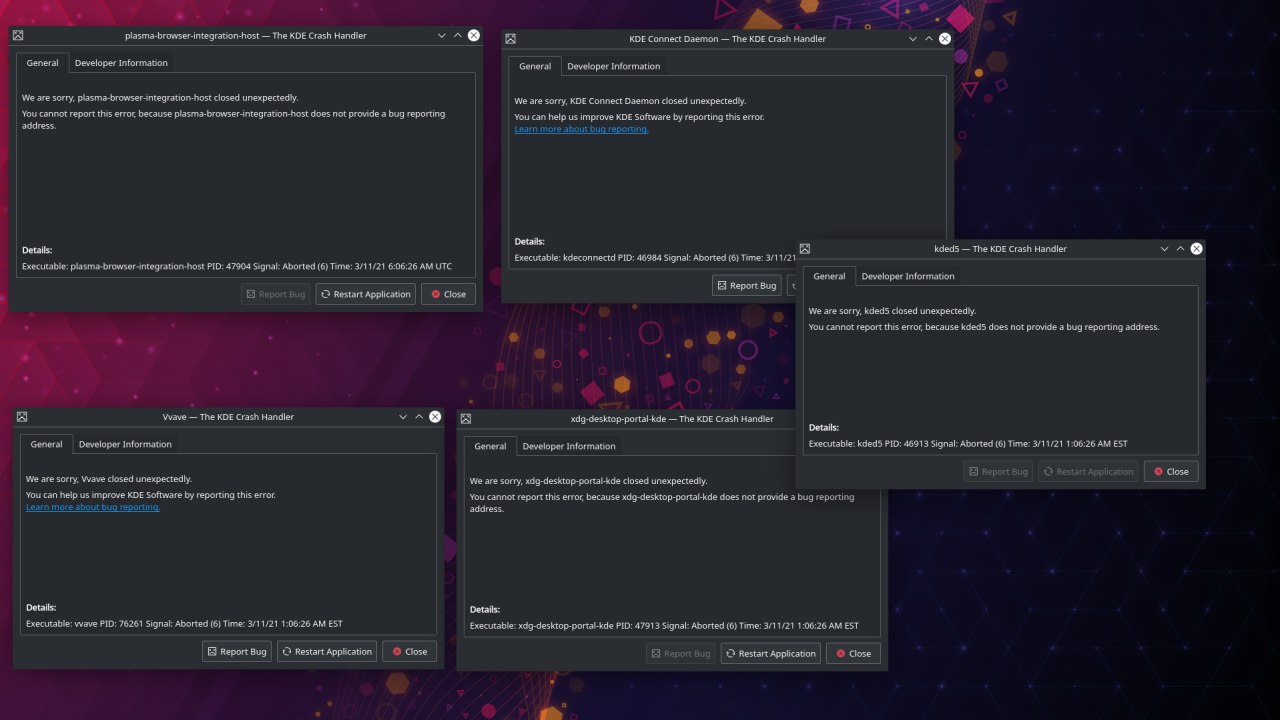Click 'Vvave — The KDE Crash Handler' title bar text

tap(228, 417)
